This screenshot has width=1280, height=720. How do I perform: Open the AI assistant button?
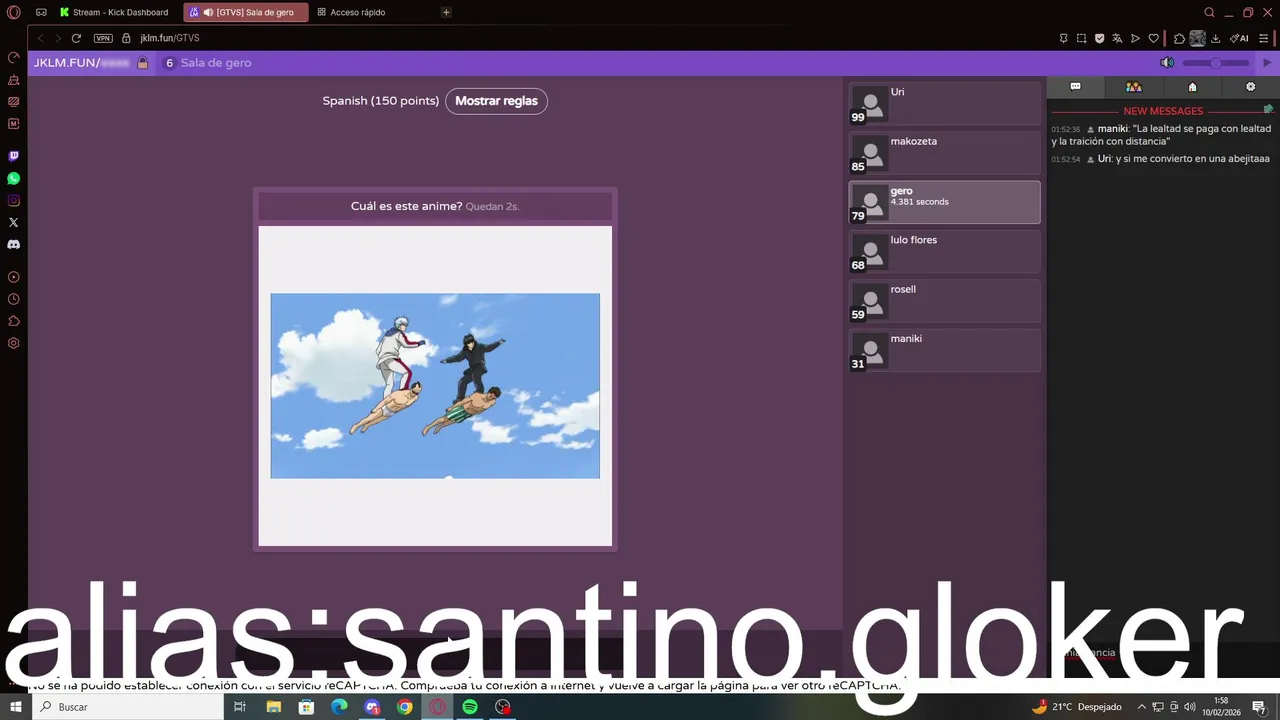pos(1239,38)
